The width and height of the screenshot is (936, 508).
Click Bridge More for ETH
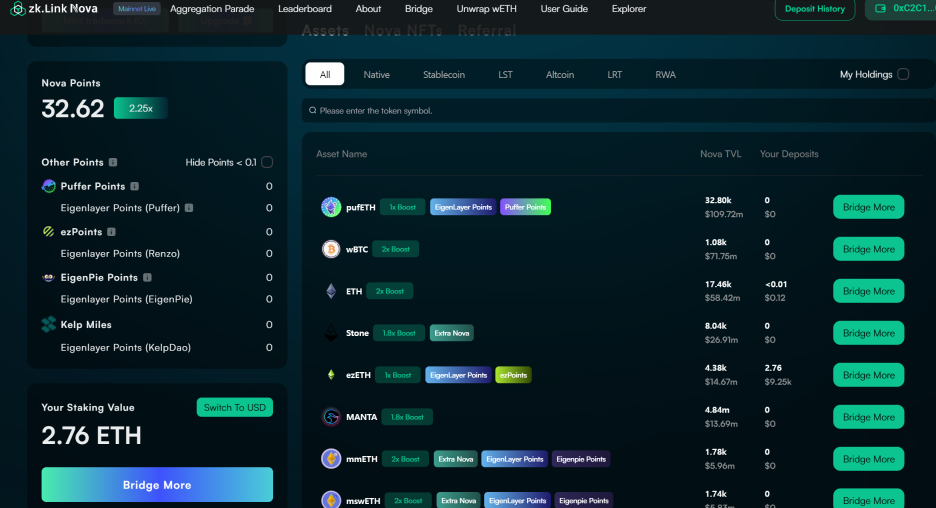(869, 291)
